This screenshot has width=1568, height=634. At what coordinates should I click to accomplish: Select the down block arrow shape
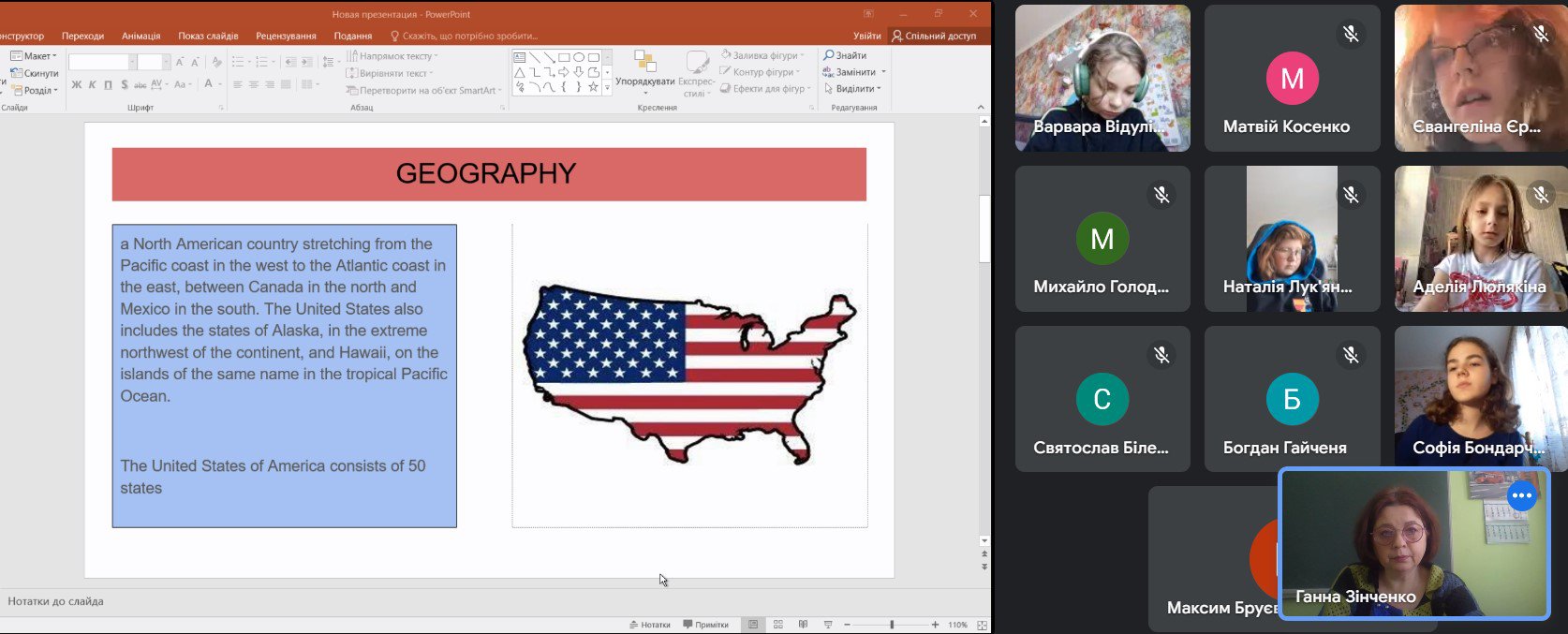point(579,72)
